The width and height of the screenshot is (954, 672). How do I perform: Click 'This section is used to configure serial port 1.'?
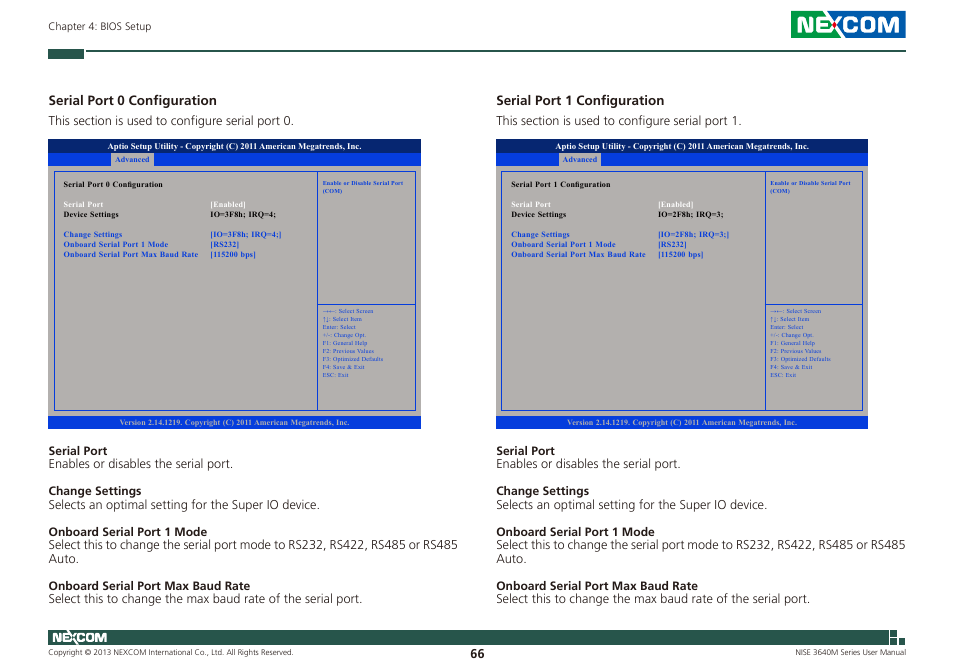(619, 120)
